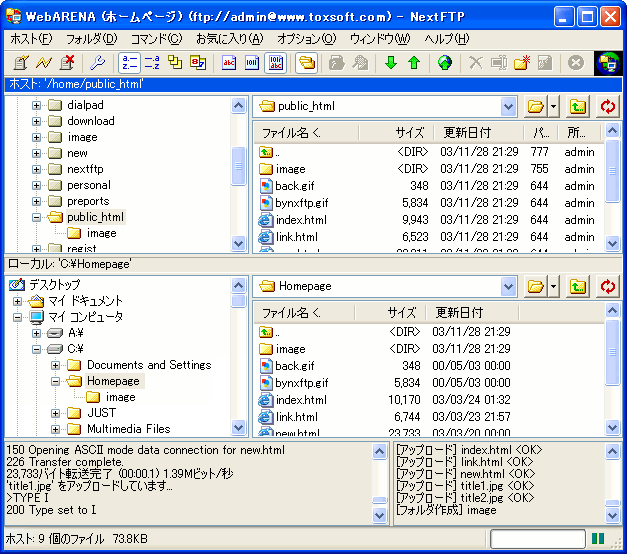Open the フォルダ(D) menu

[x=92, y=39]
